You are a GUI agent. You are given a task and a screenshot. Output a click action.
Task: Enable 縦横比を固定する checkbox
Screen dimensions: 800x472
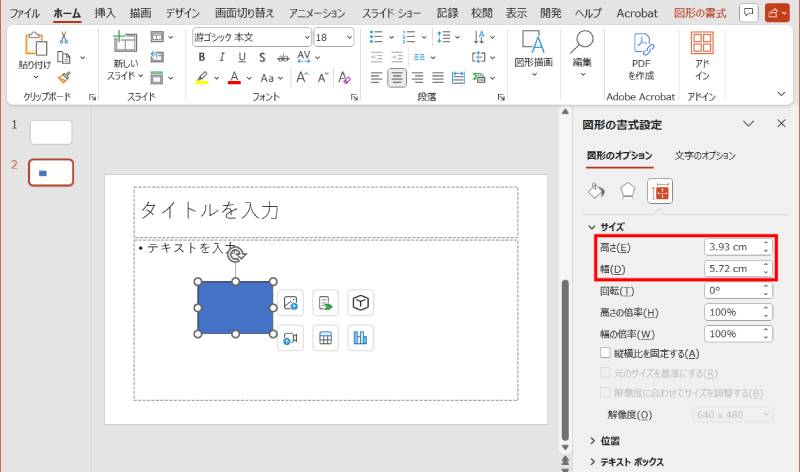click(605, 353)
